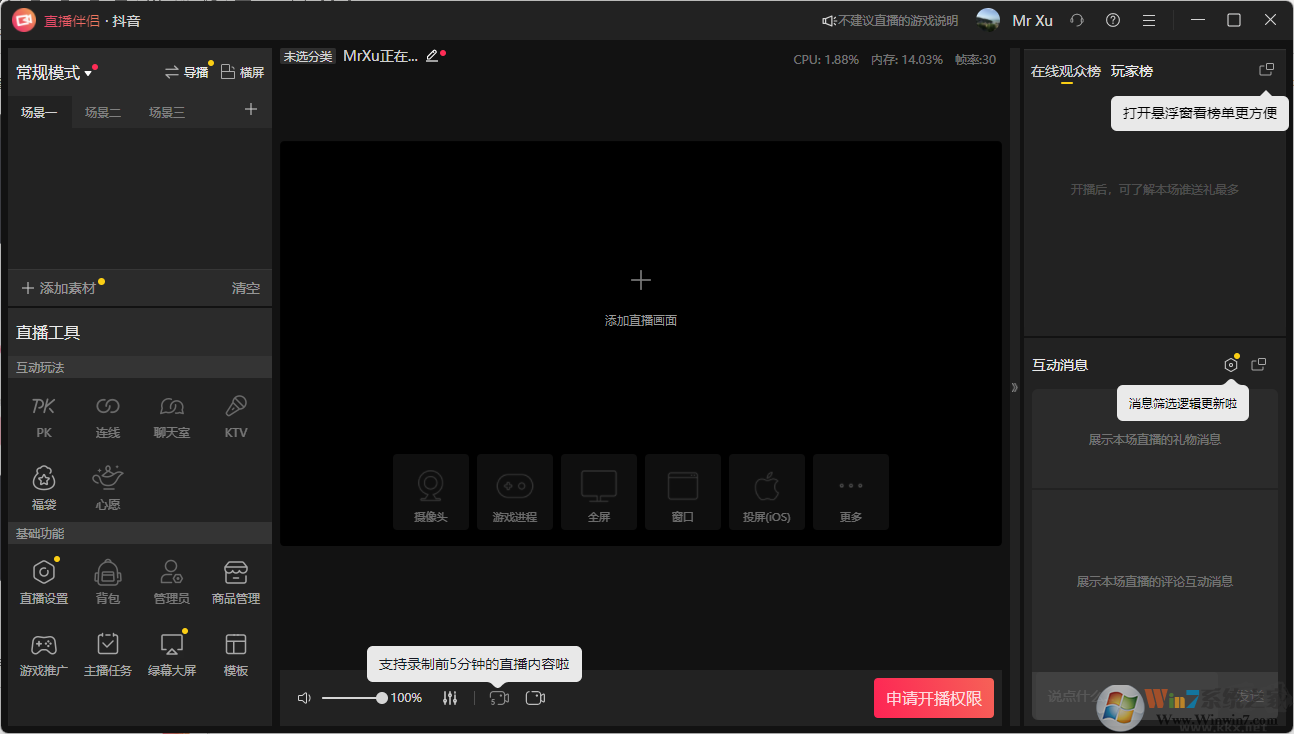Click the 直播伴侣 app logo
Viewport: 1294px width, 734px height.
24,20
